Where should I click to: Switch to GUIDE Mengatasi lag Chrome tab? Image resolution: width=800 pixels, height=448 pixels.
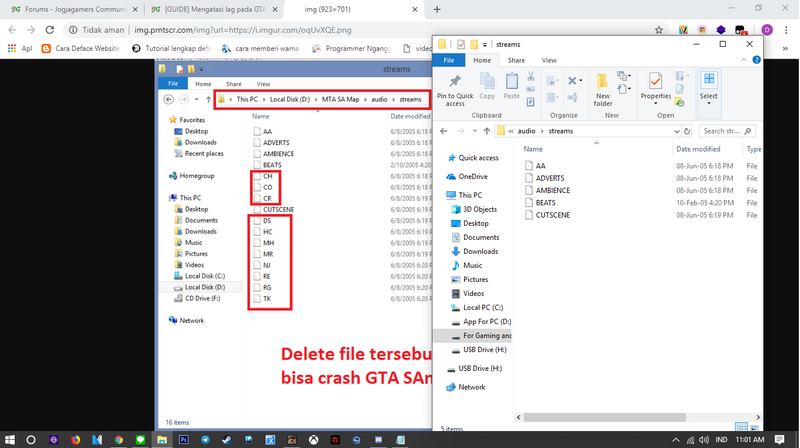coord(215,9)
